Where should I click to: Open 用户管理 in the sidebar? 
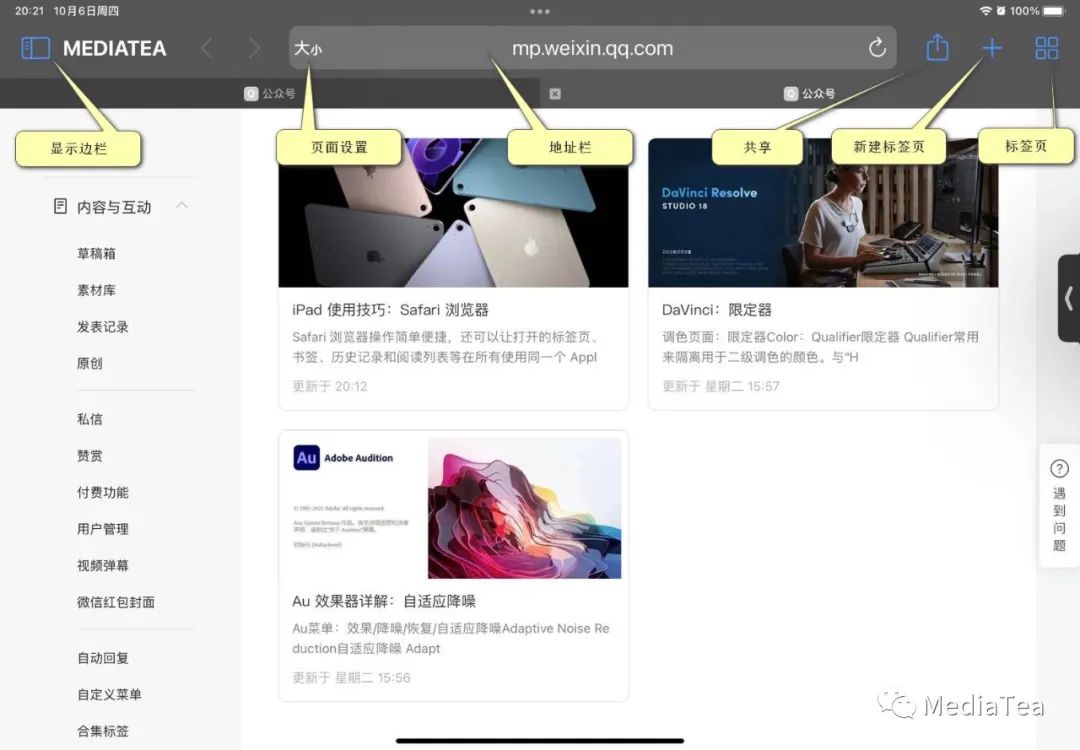103,528
